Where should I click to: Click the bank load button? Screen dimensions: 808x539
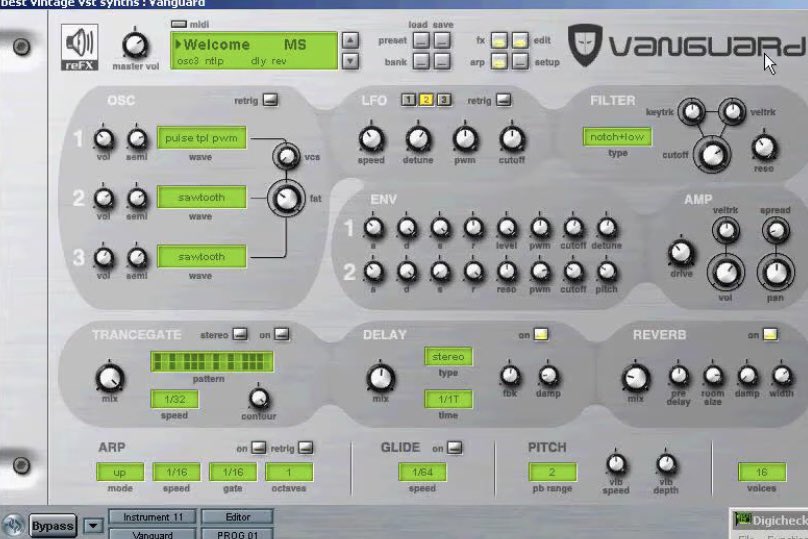click(x=421, y=62)
